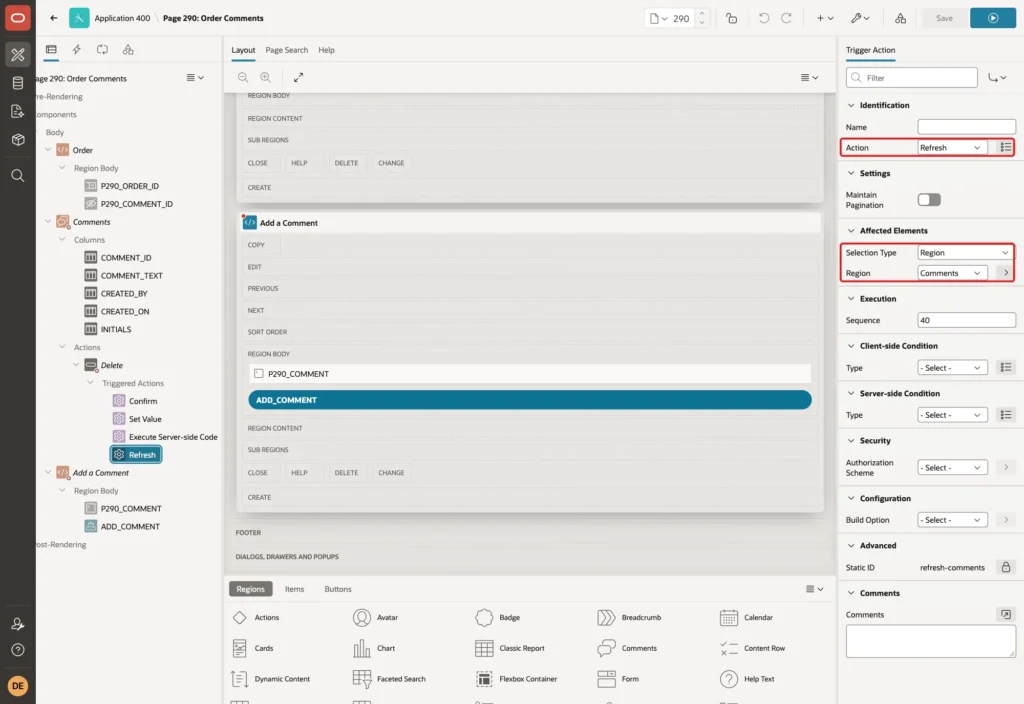Image resolution: width=1024 pixels, height=704 pixels.
Task: Open Client-side Condition quick pick list button
Action: tap(1006, 368)
